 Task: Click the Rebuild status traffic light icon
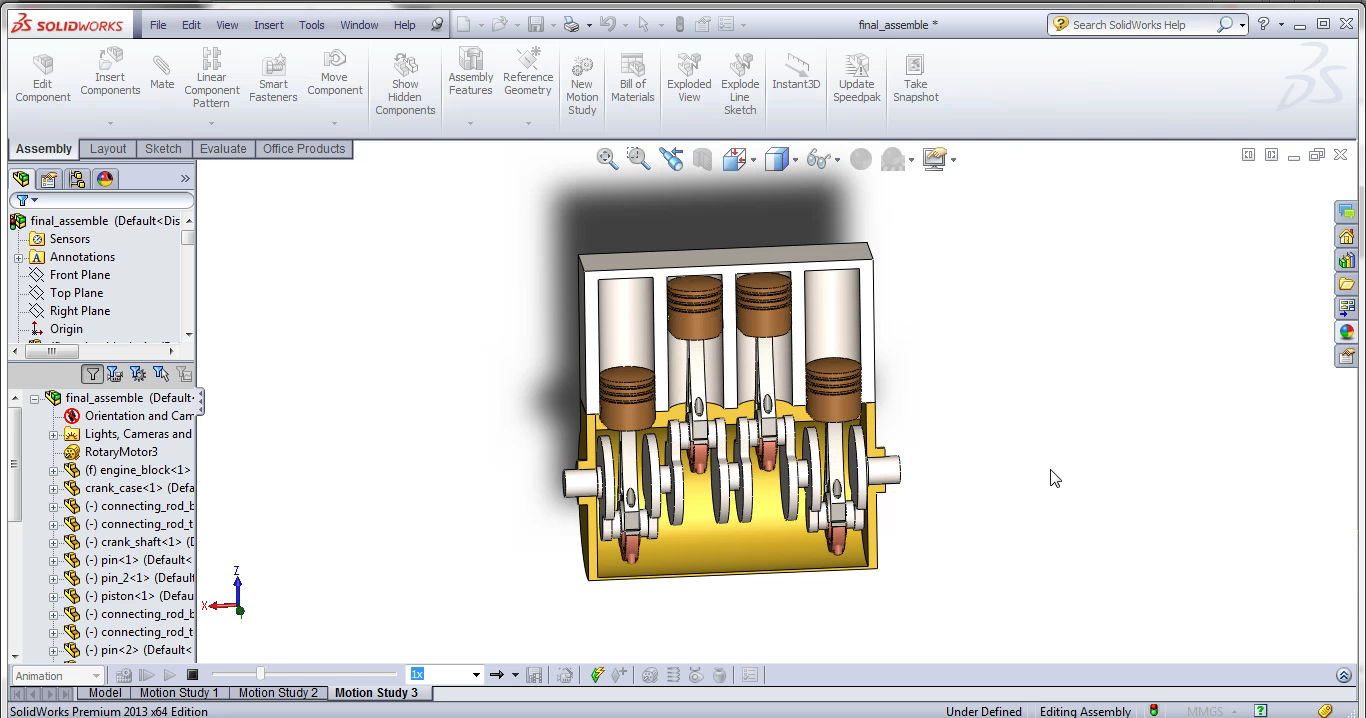click(x=1154, y=711)
